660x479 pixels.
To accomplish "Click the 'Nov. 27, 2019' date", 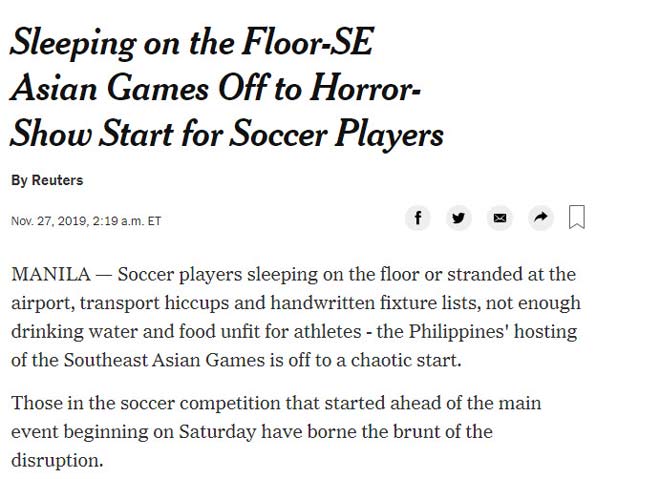I will (x=48, y=221).
